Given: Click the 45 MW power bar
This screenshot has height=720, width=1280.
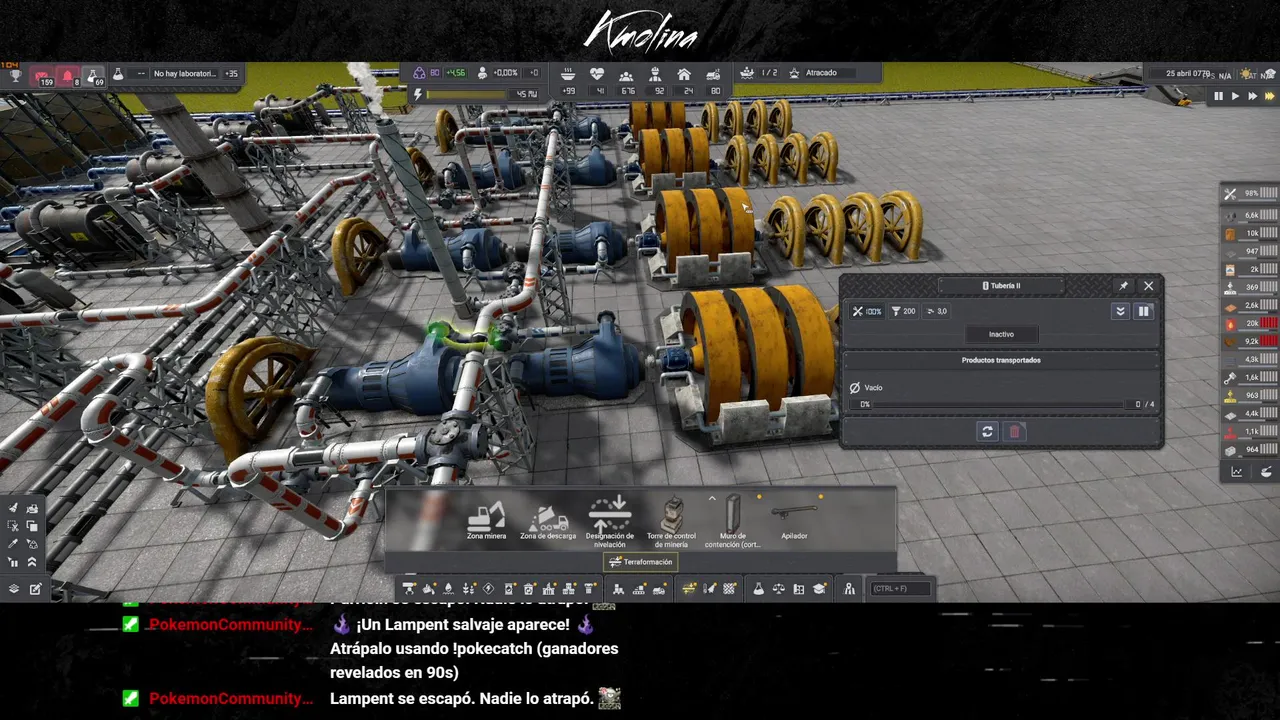Looking at the screenshot, I should click(x=483, y=94).
